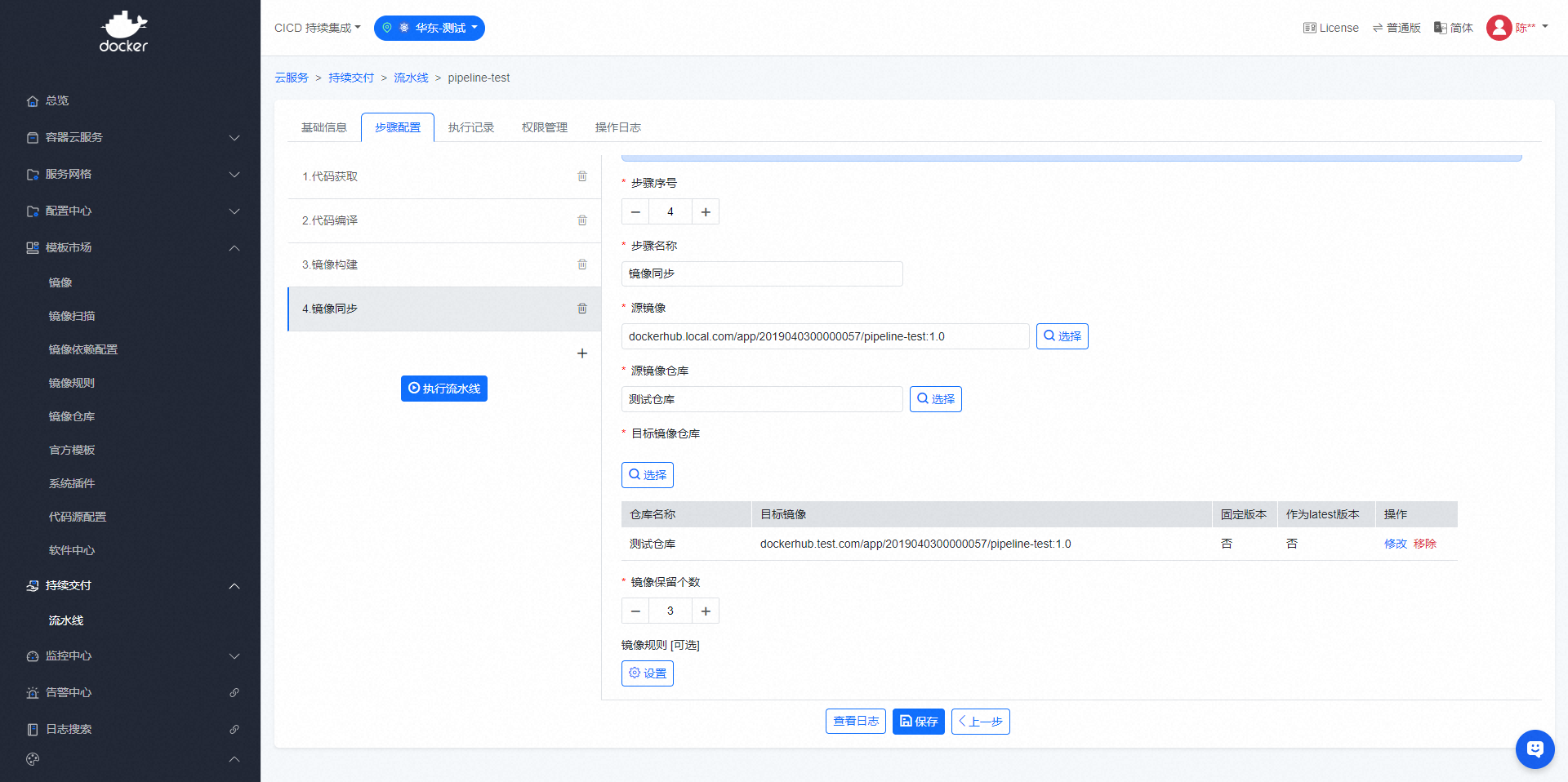Screen dimensions: 1568x782
Task: Remove the 4.镜像同步 step via trash icon
Action: 582,309
